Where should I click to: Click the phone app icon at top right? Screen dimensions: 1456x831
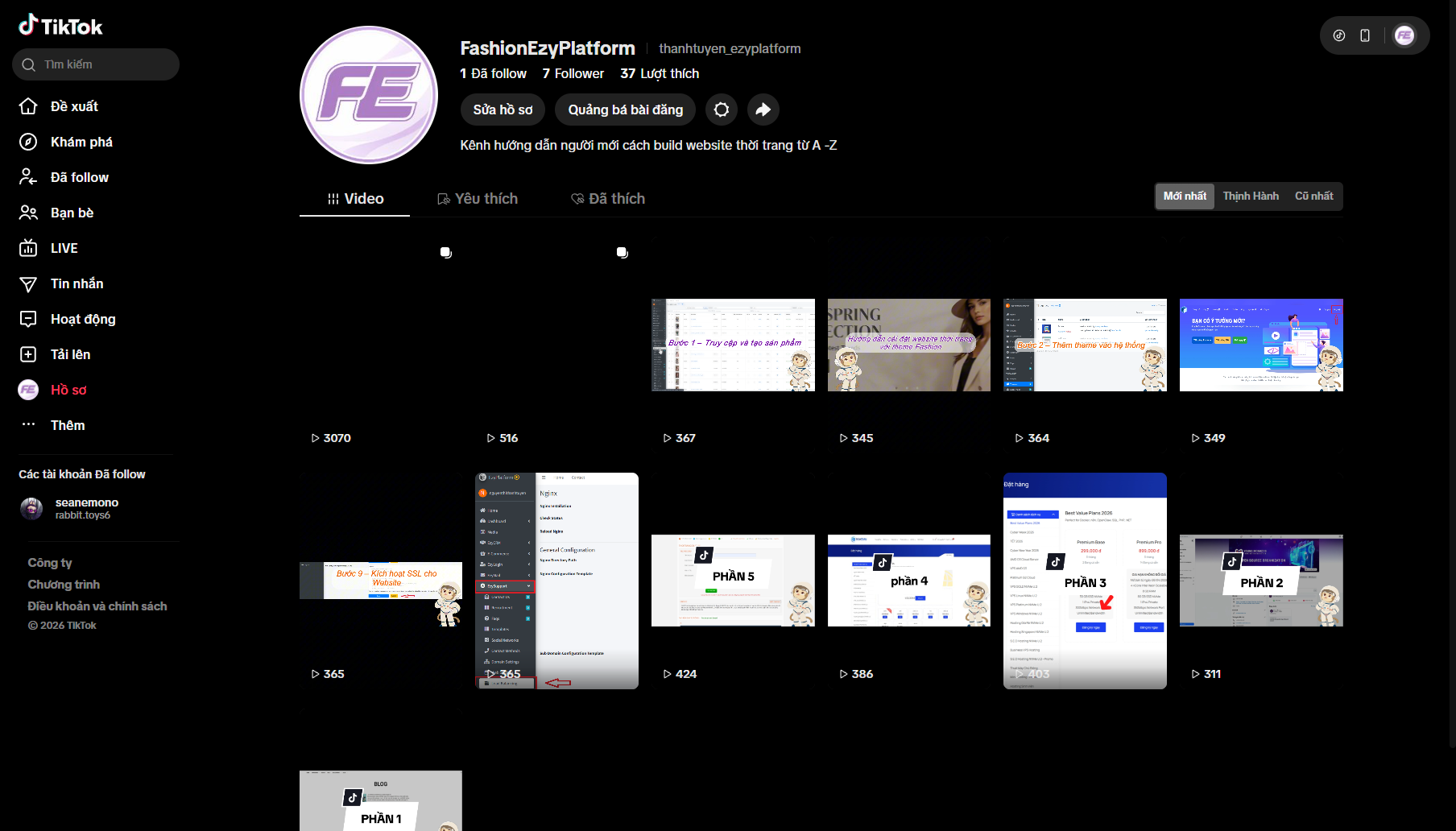1365,35
